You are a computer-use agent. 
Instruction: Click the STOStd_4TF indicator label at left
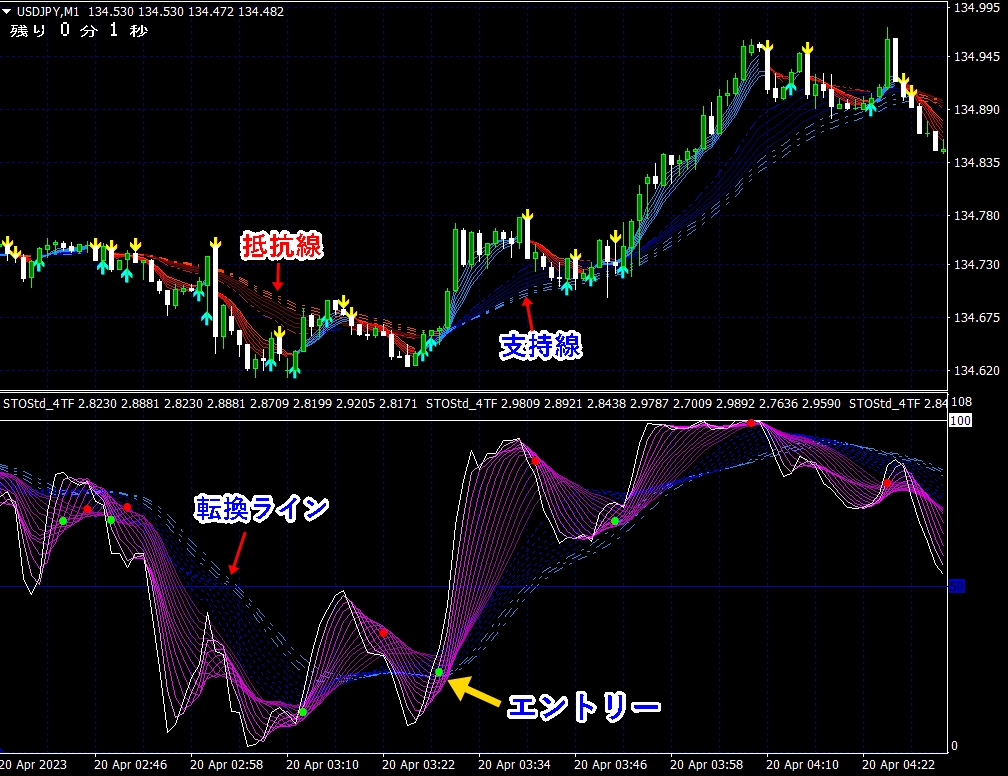pyautogui.click(x=39, y=404)
